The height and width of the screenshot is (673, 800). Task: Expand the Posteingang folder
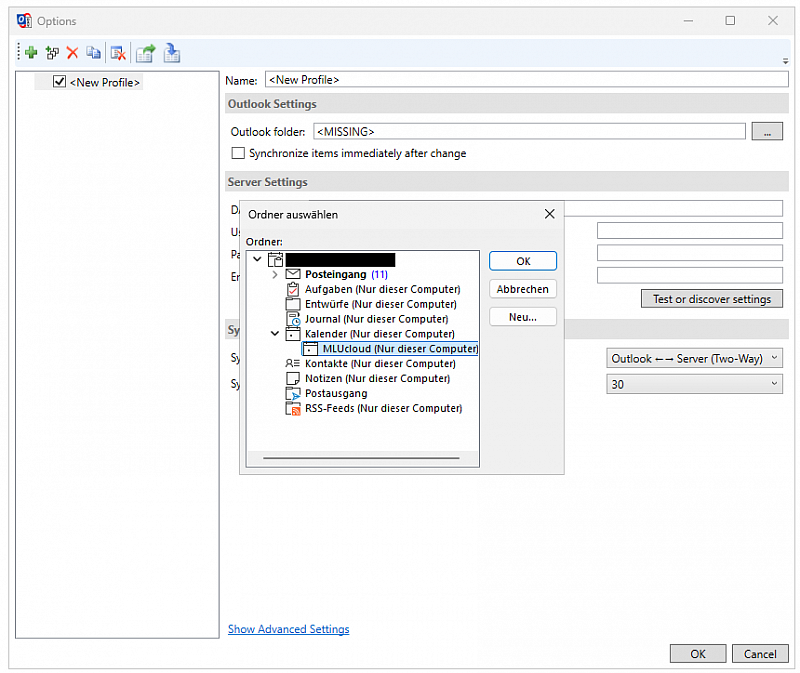(275, 274)
